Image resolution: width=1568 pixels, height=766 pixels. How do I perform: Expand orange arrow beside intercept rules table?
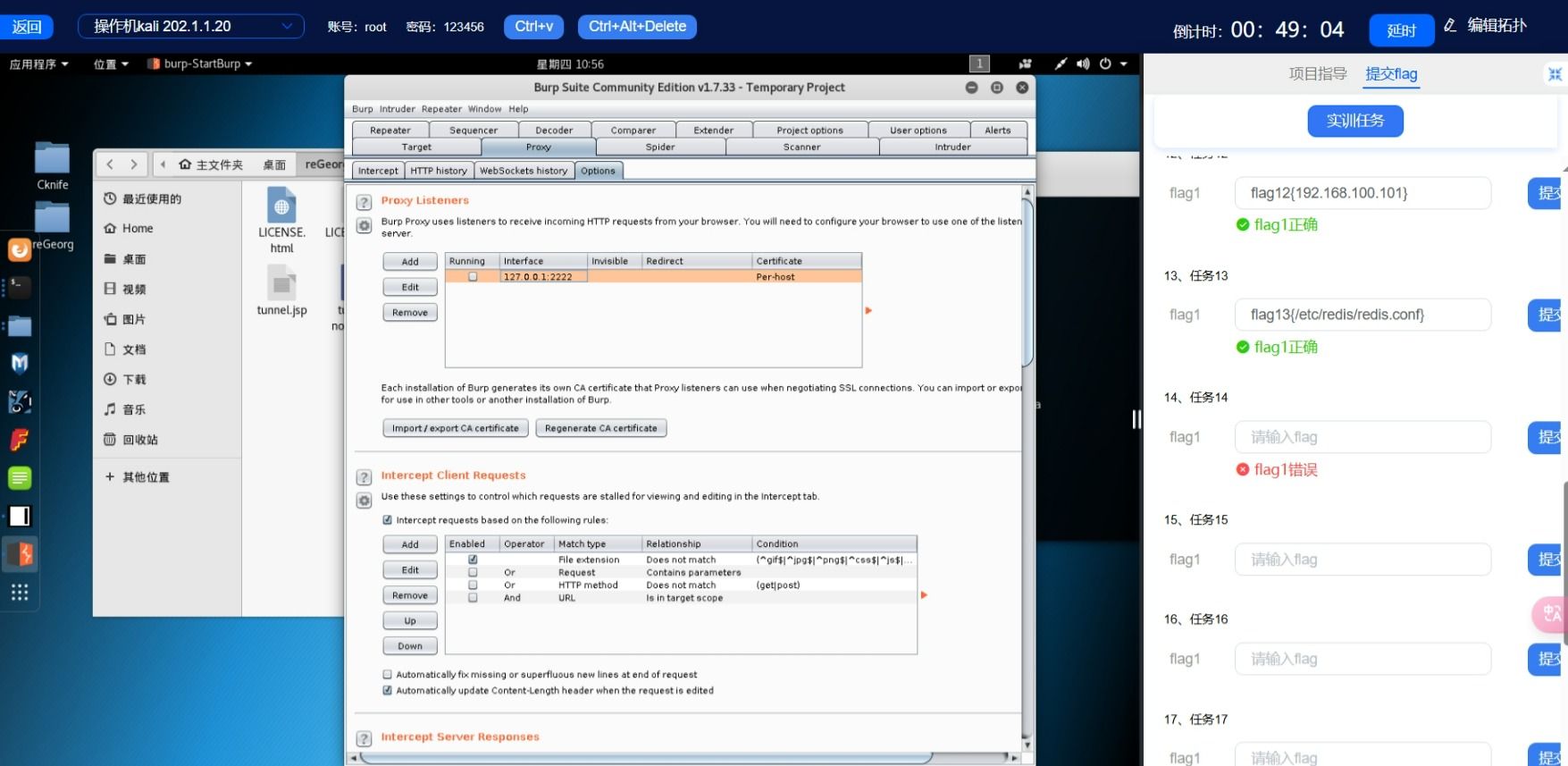[924, 594]
